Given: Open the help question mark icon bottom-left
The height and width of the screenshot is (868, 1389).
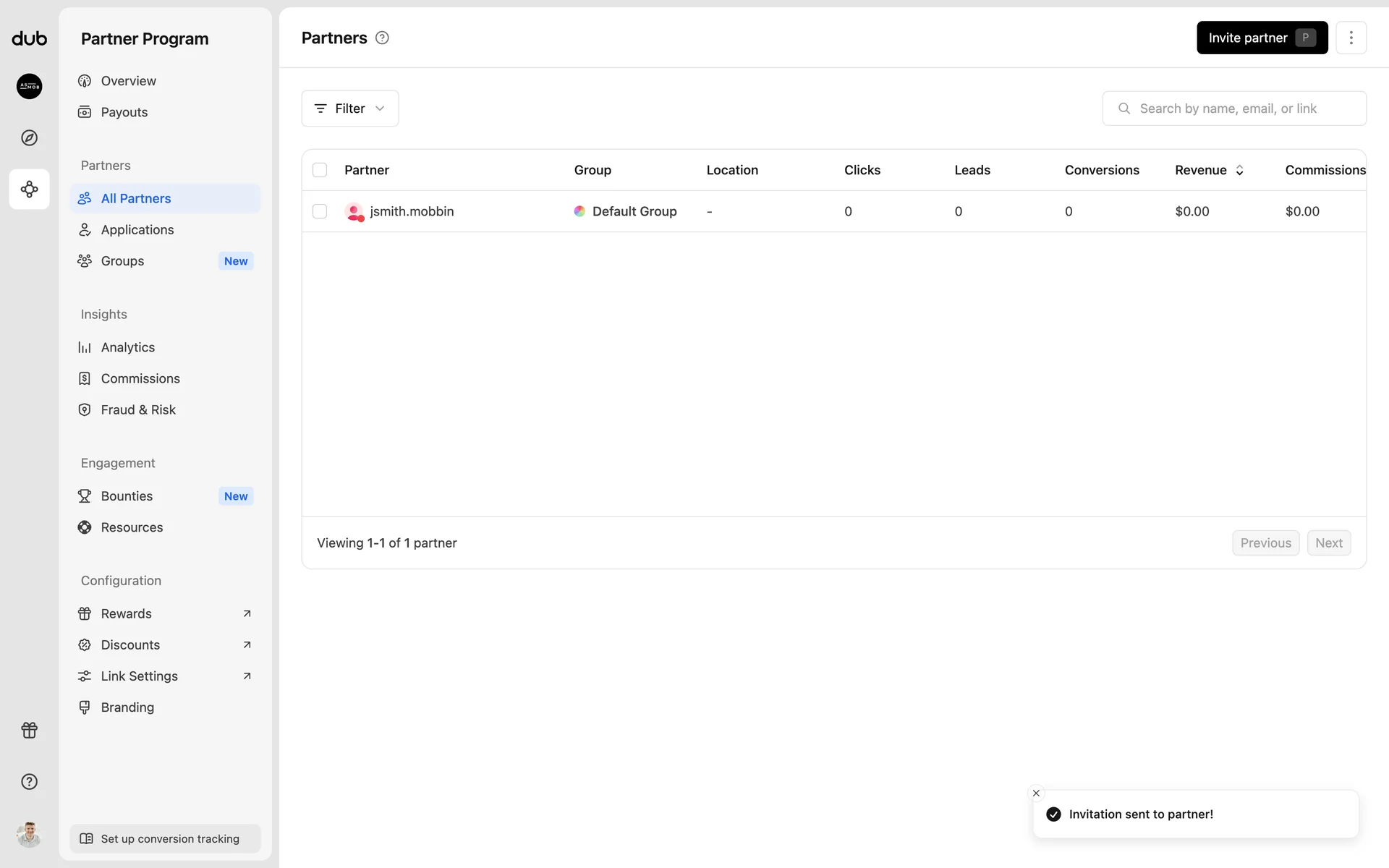Looking at the screenshot, I should pyautogui.click(x=29, y=781).
